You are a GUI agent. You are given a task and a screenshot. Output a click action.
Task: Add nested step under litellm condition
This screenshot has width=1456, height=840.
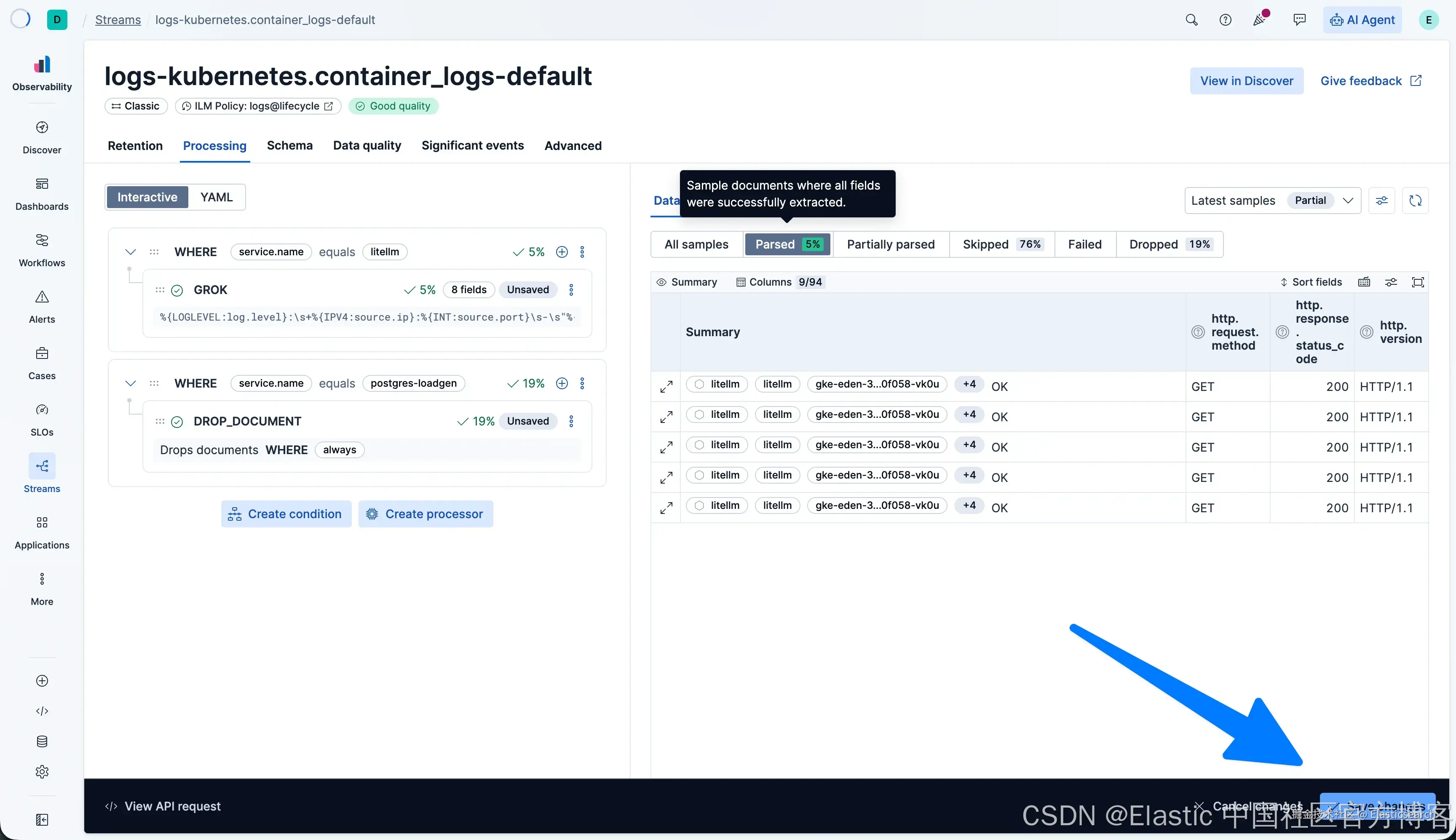pos(562,252)
